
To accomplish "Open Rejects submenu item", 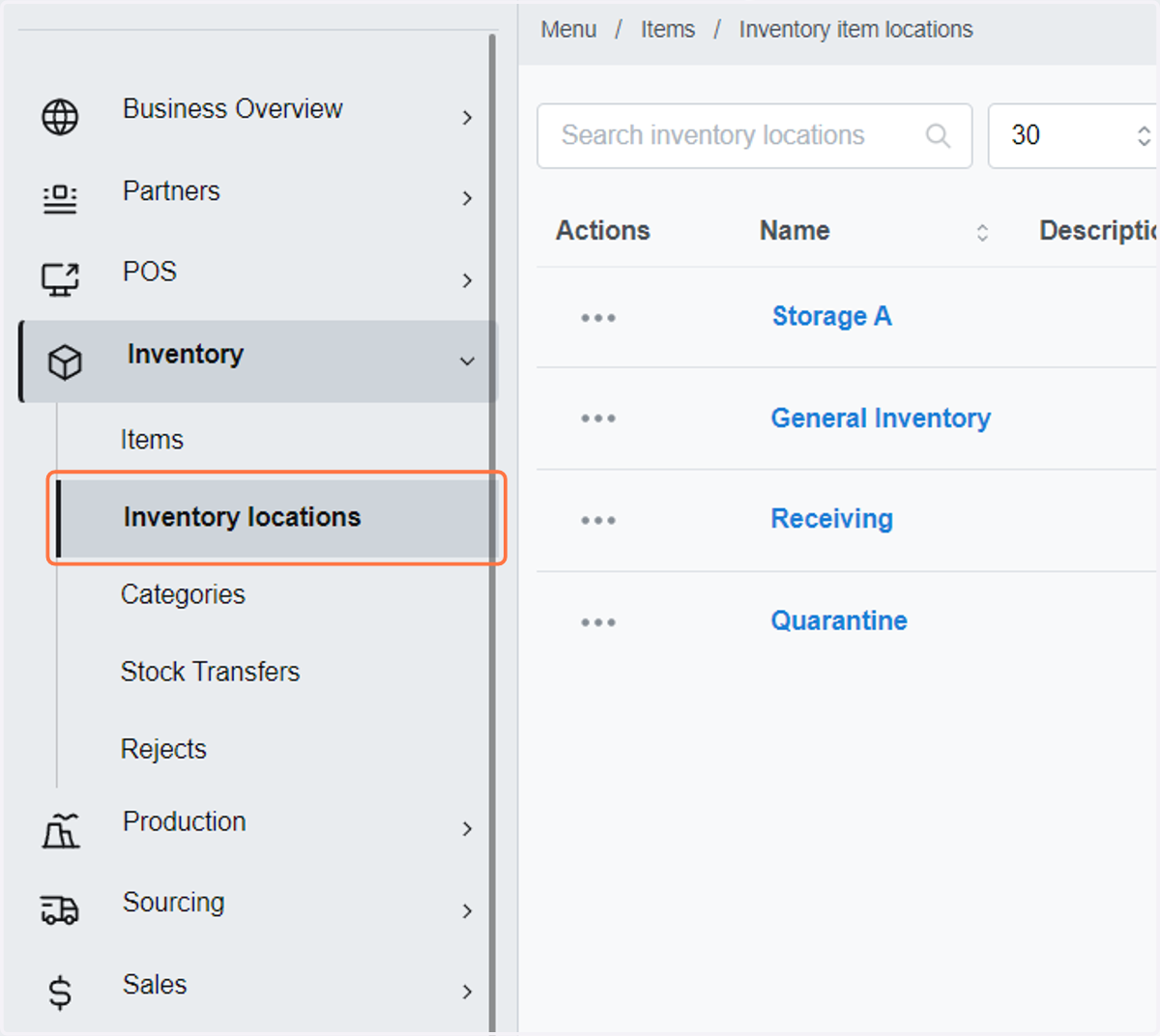I will tap(163, 749).
